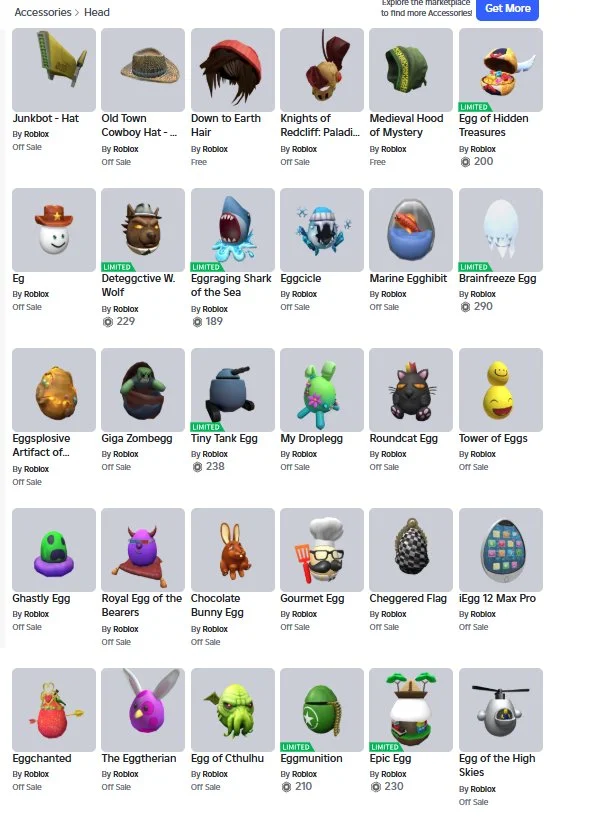Go to Accessories in the breadcrumb
Viewport: 589px width, 826px height.
click(43, 12)
